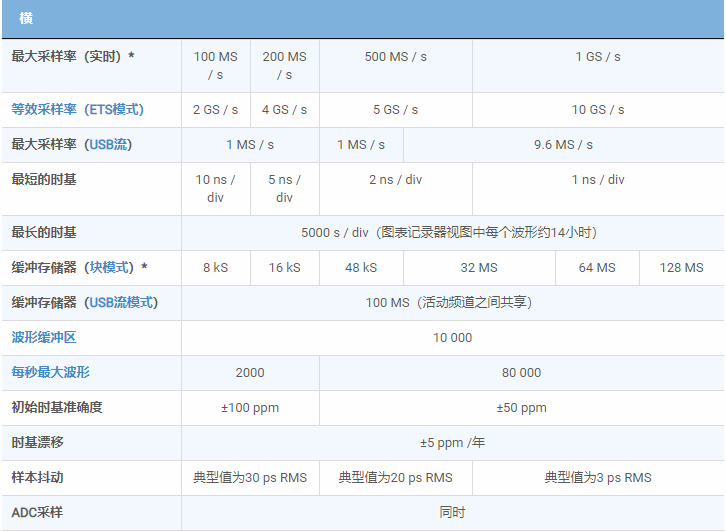This screenshot has height=532, width=726.
Task: Select the ±5 ppm /年 drift value
Action: [452, 442]
